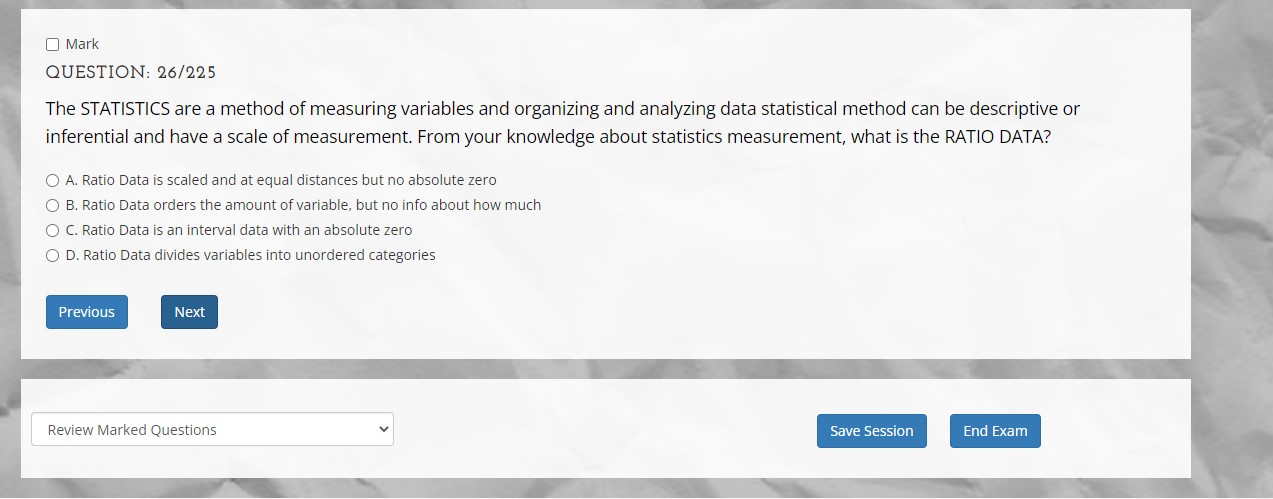Advance with the Next button
Viewport: 1273px width, 499px height.
click(189, 312)
